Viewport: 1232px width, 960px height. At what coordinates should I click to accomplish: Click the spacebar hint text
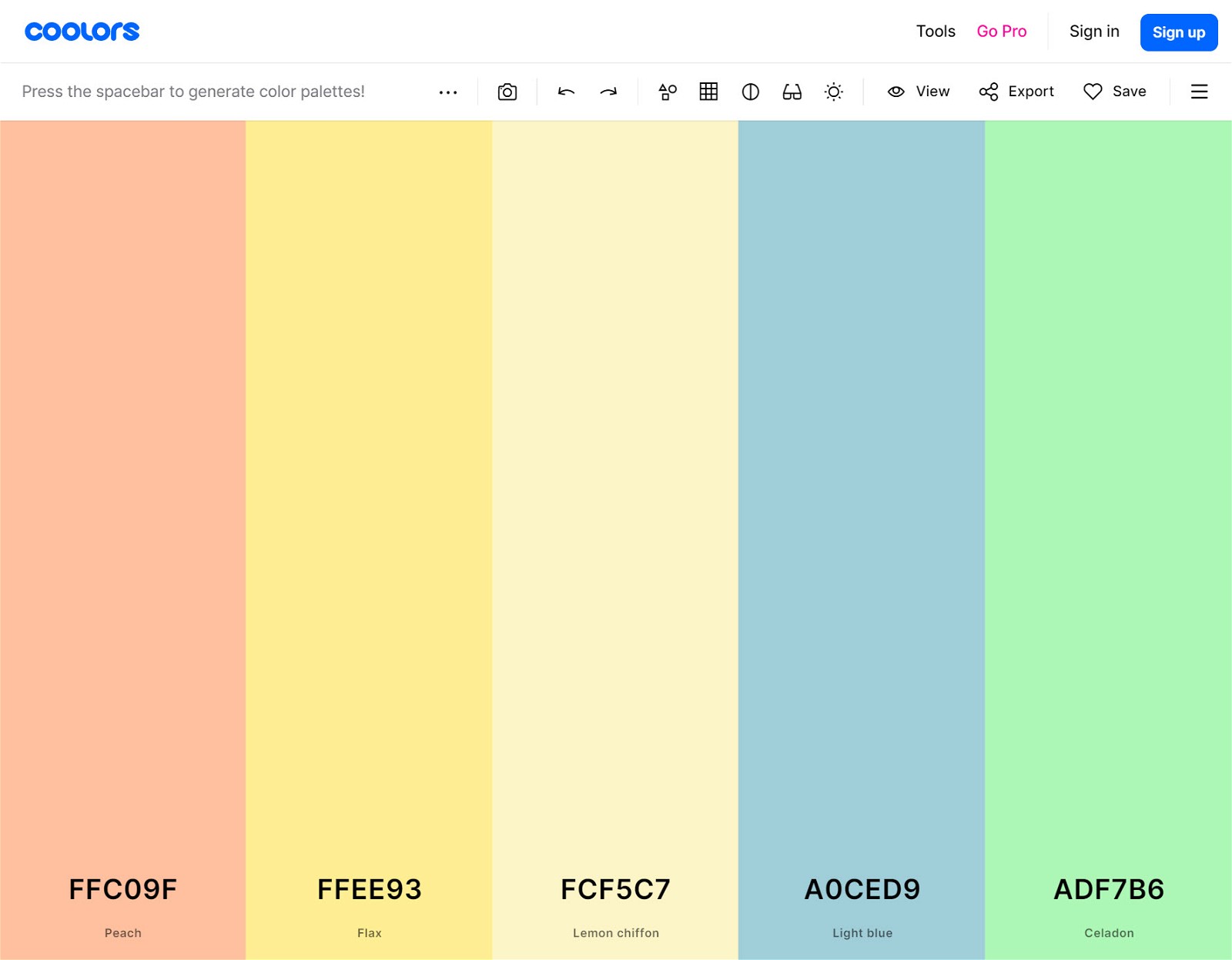coord(193,92)
